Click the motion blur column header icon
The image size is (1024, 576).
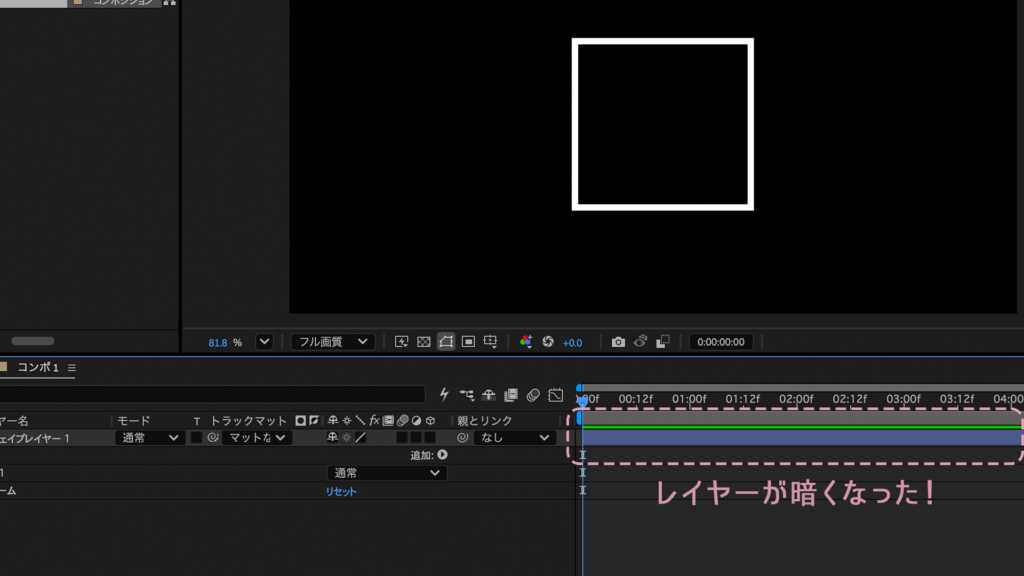pyautogui.click(x=402, y=421)
